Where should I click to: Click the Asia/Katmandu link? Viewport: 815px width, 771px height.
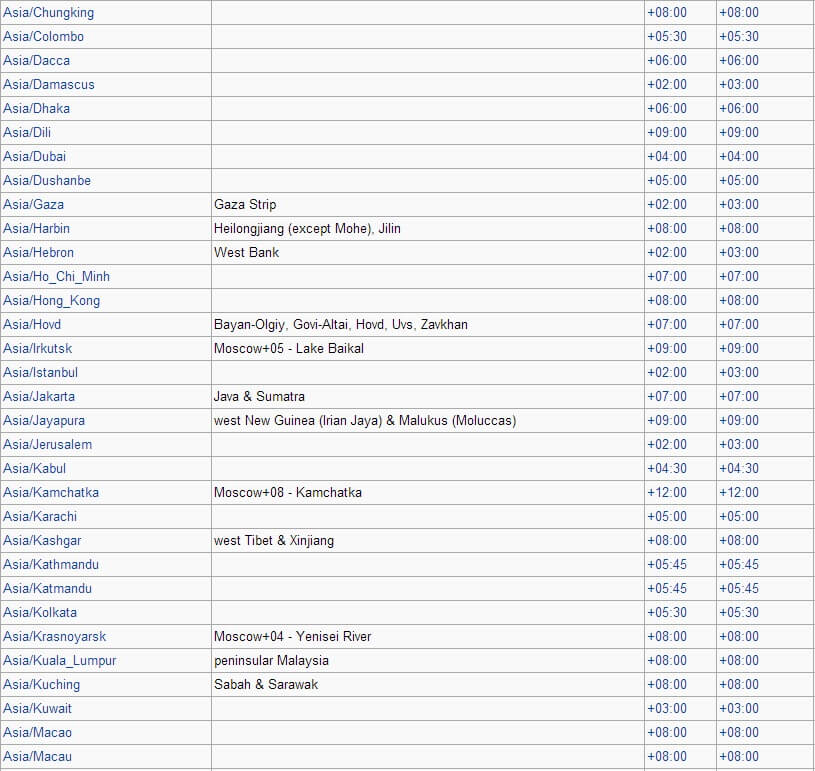(x=47, y=588)
